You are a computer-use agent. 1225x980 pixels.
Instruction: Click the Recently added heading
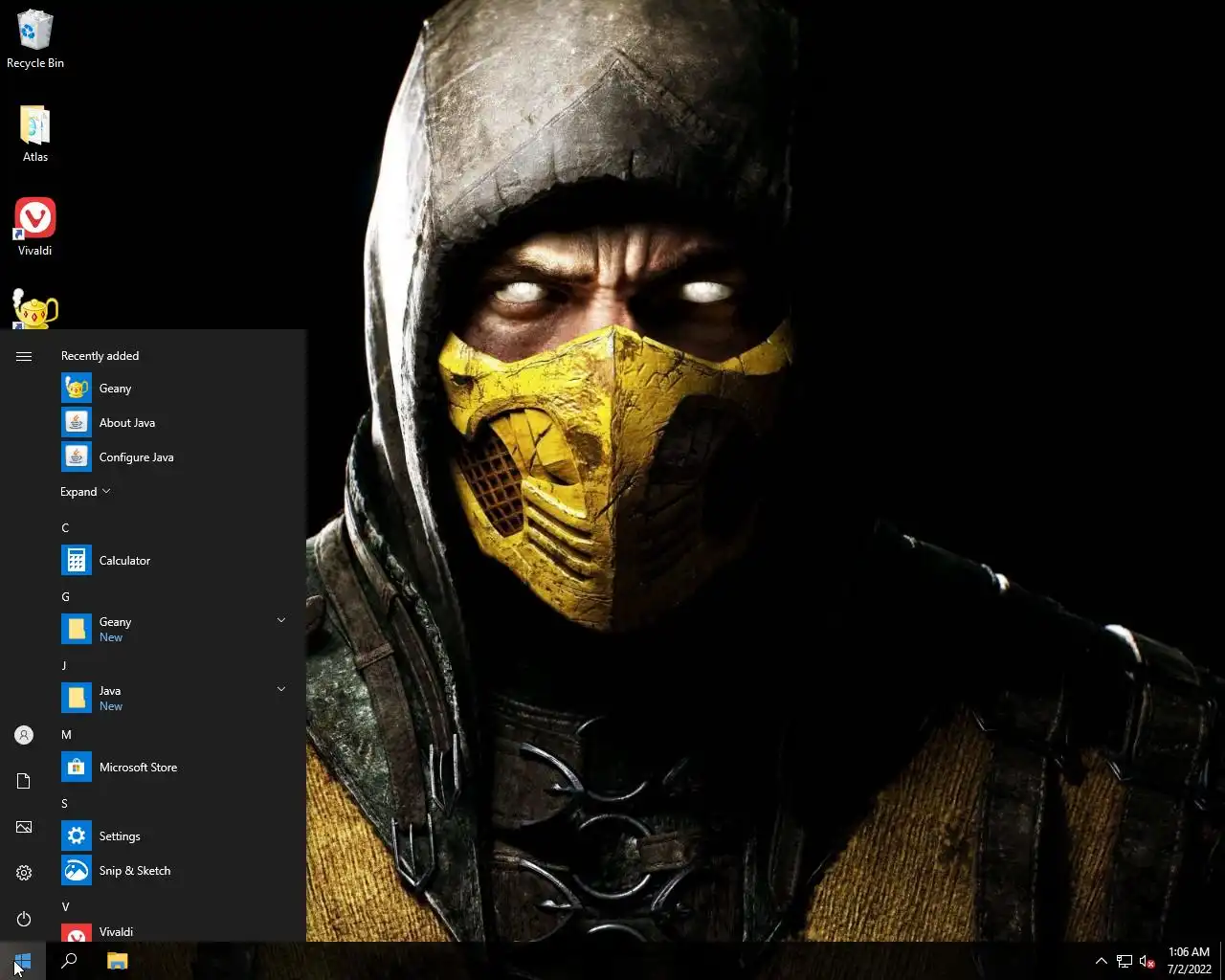[x=100, y=356]
